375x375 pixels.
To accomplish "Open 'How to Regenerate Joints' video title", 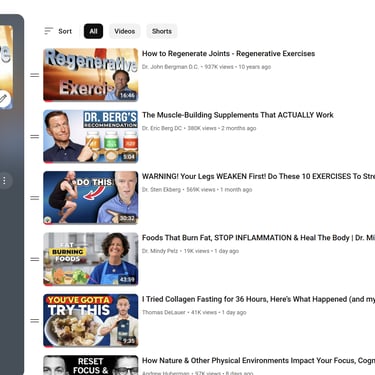I will (x=228, y=54).
